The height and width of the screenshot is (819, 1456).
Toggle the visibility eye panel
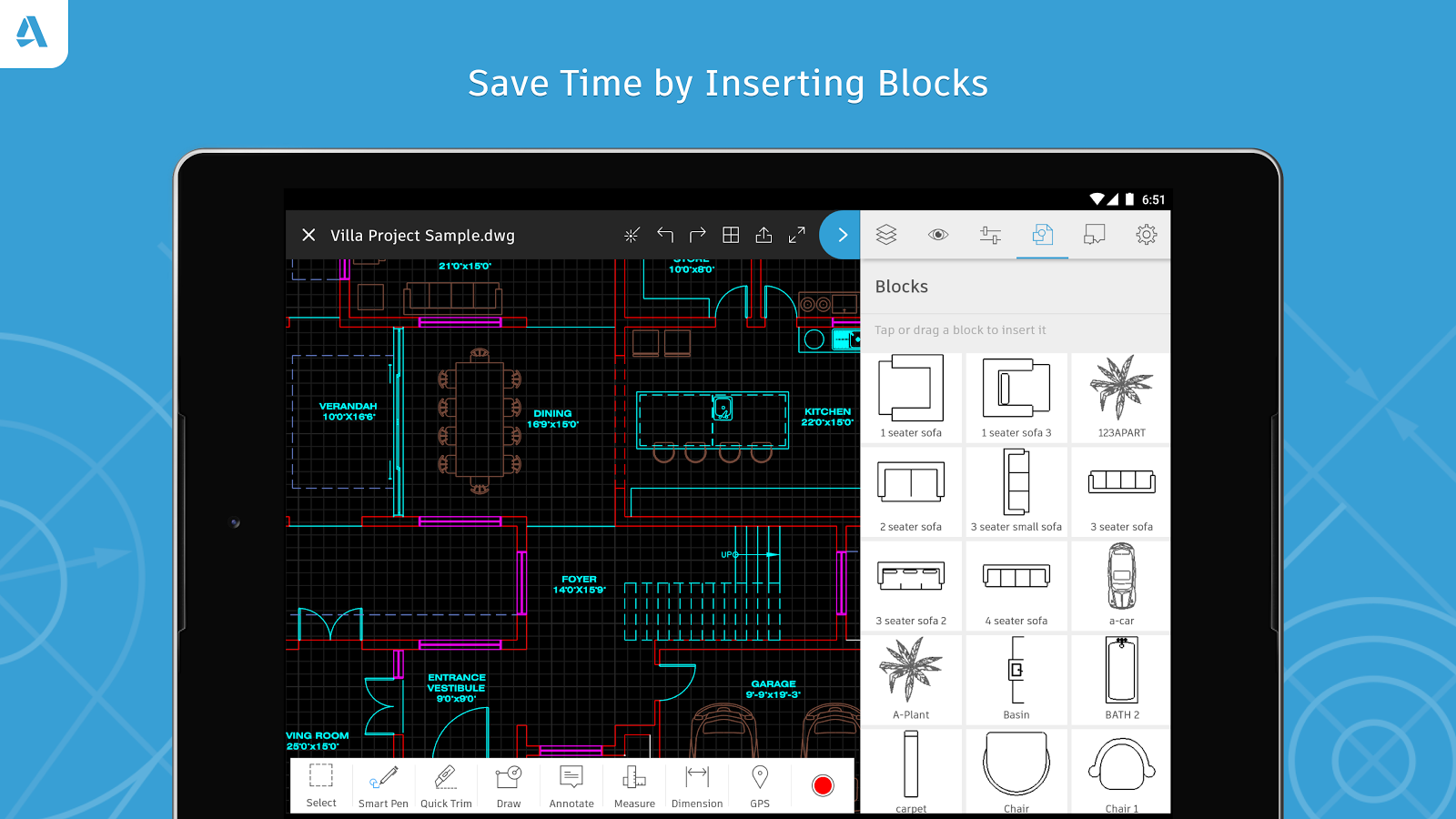coord(937,235)
